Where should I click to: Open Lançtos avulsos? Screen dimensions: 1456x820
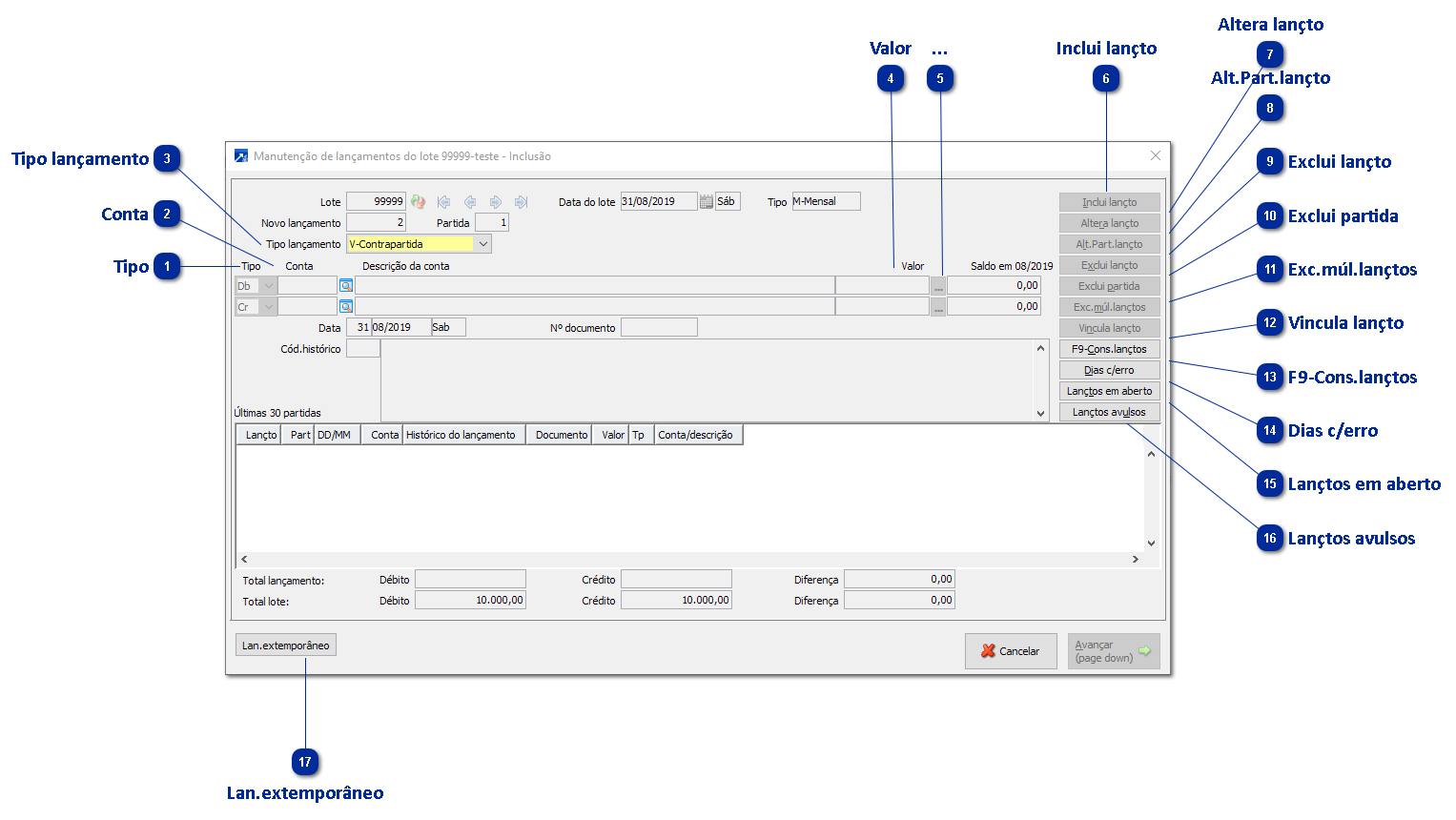pos(1110,412)
